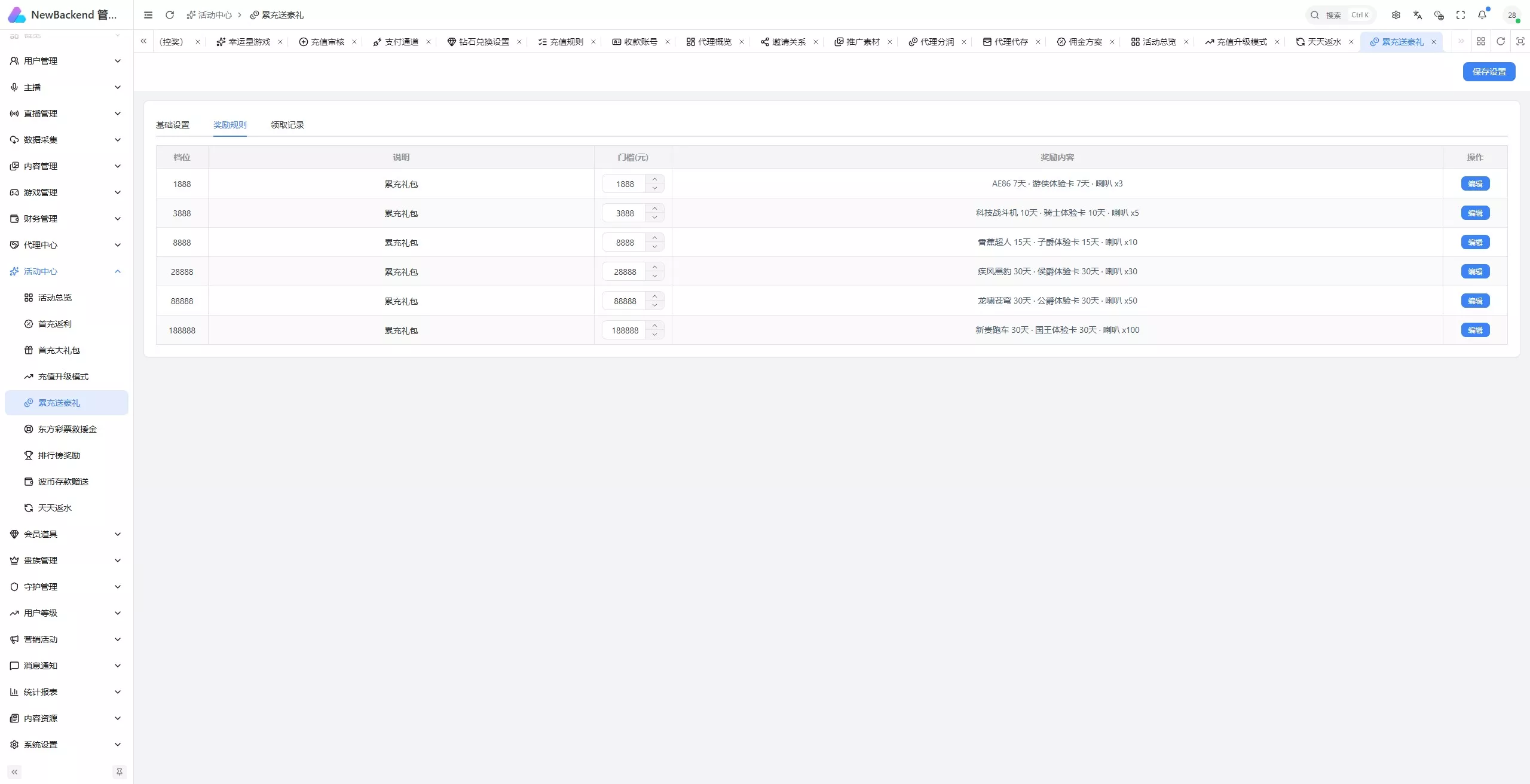The width and height of the screenshot is (1530, 784).
Task: Switch to the 领取记录 tab
Action: tap(287, 125)
